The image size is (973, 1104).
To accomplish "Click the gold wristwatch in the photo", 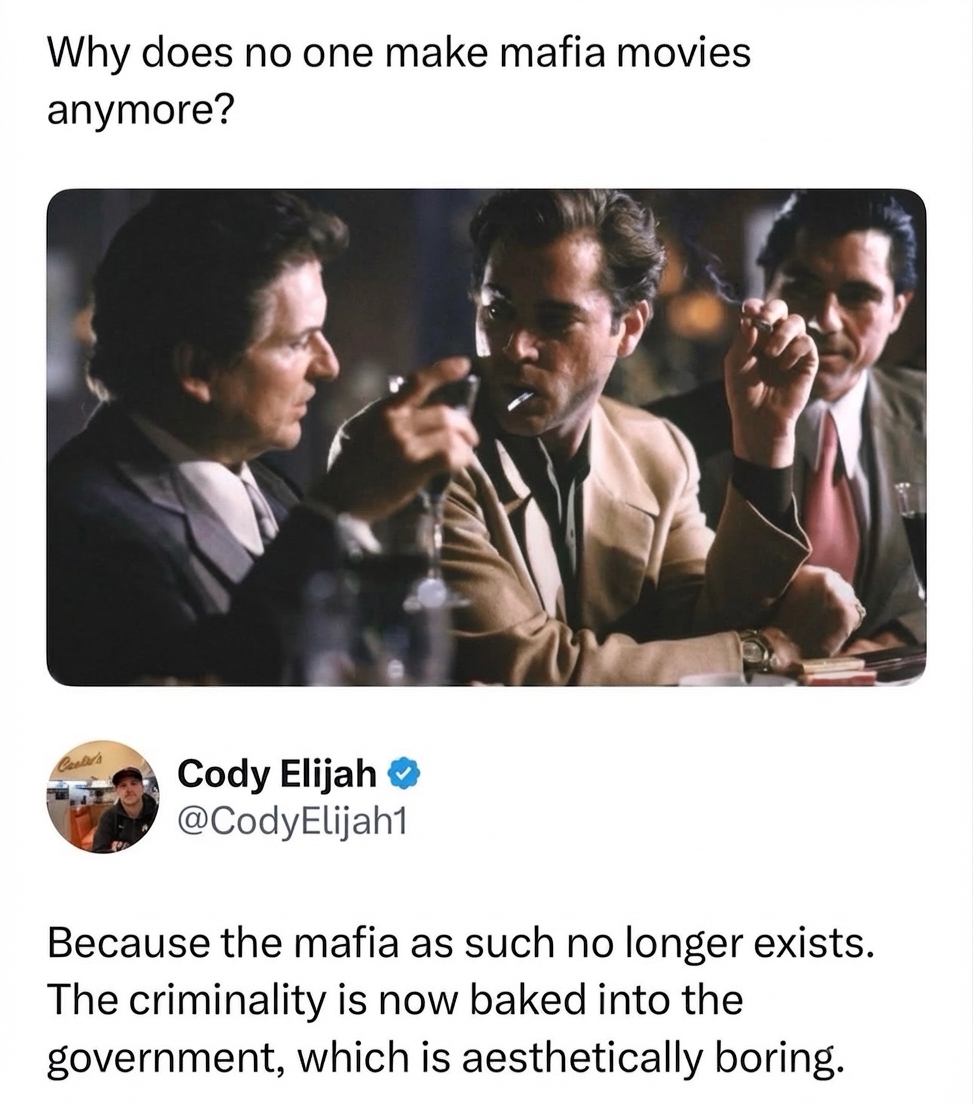I will click(757, 651).
